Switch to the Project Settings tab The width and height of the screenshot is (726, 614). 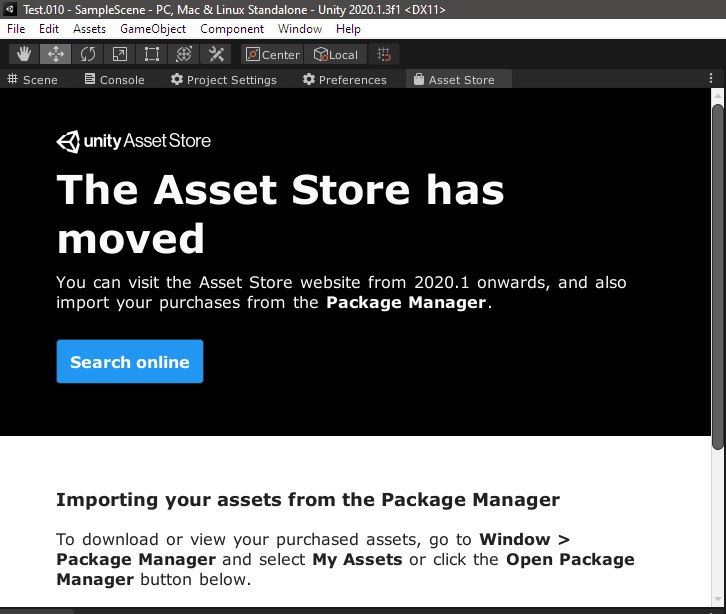click(x=223, y=80)
